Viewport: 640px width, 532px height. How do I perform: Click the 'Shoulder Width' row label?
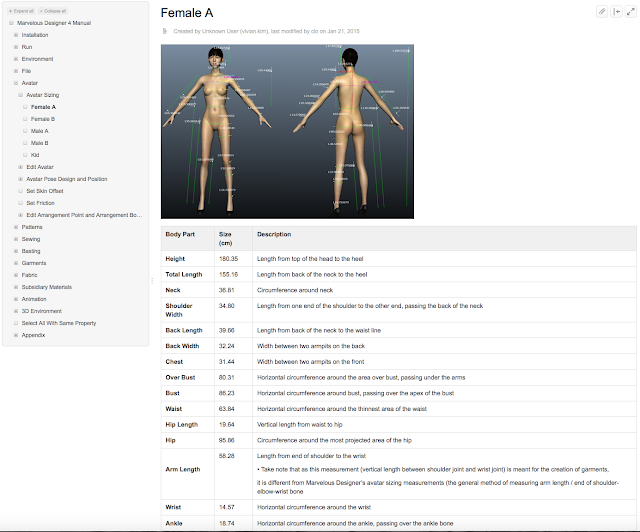click(x=179, y=310)
